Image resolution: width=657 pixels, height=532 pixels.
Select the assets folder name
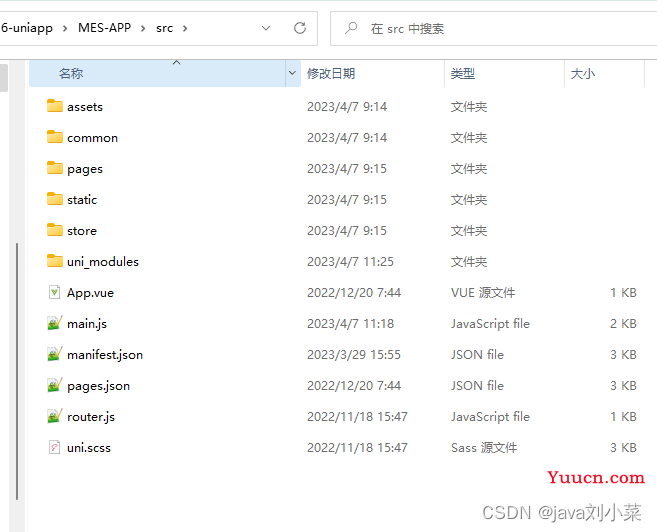[x=85, y=107]
